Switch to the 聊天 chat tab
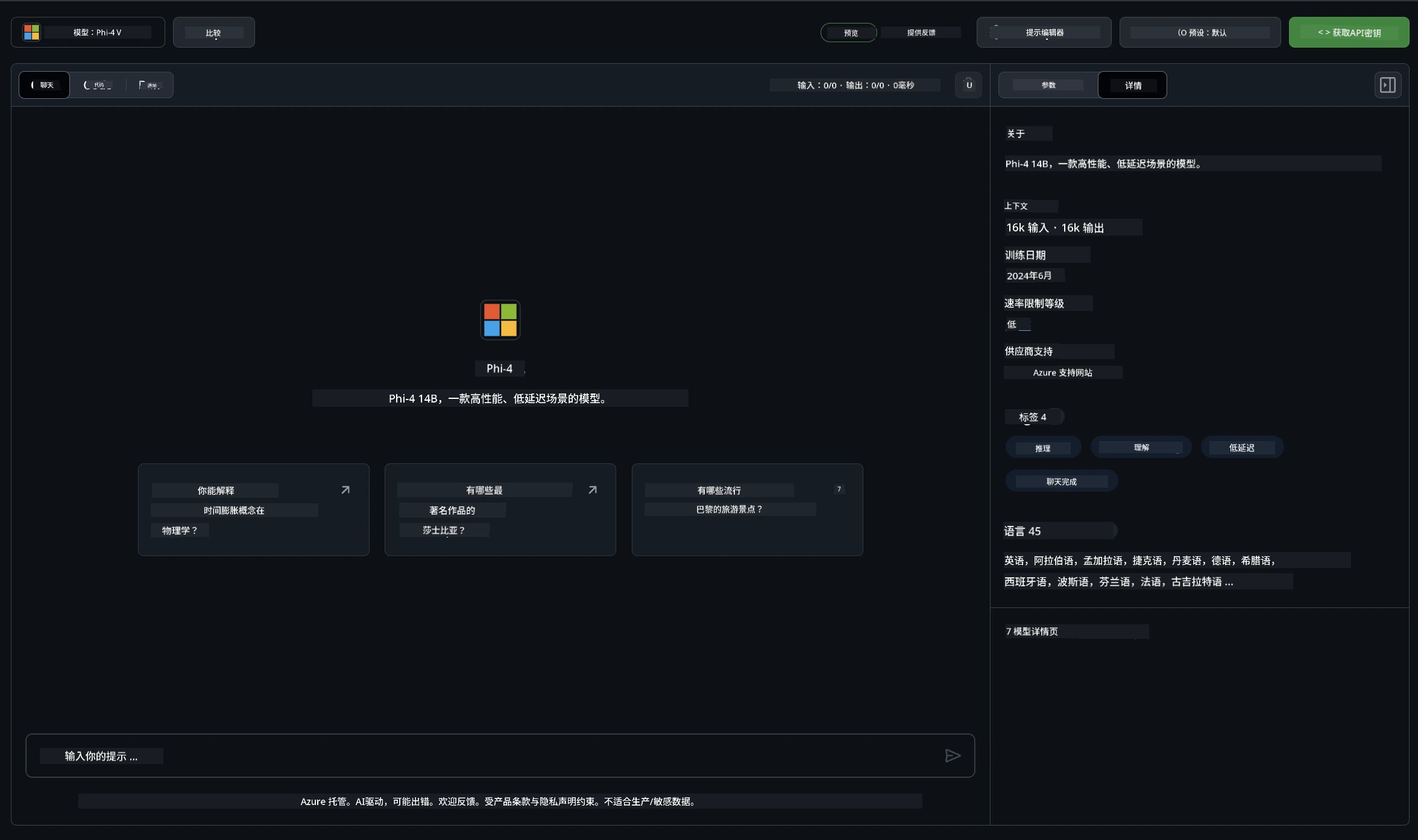1418x840 pixels. coord(45,85)
